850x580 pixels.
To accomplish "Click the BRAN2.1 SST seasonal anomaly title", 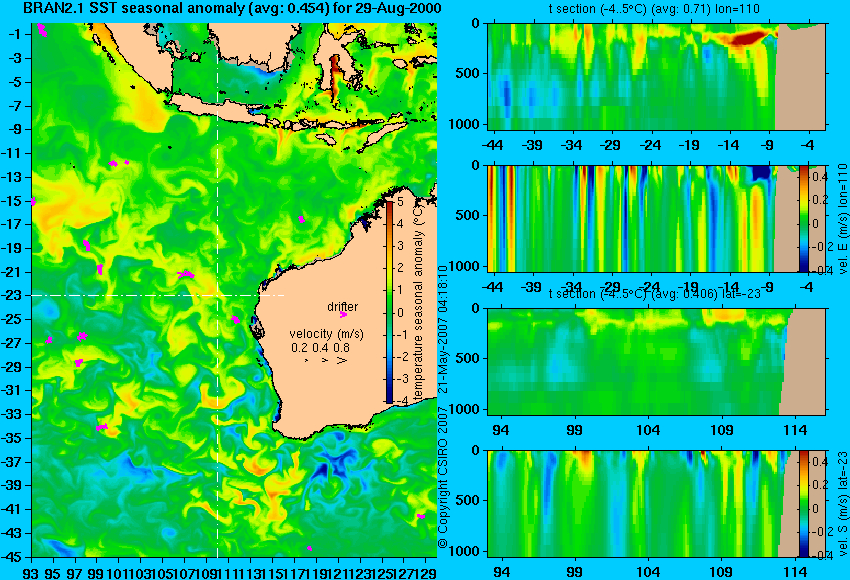I will coord(233,8).
